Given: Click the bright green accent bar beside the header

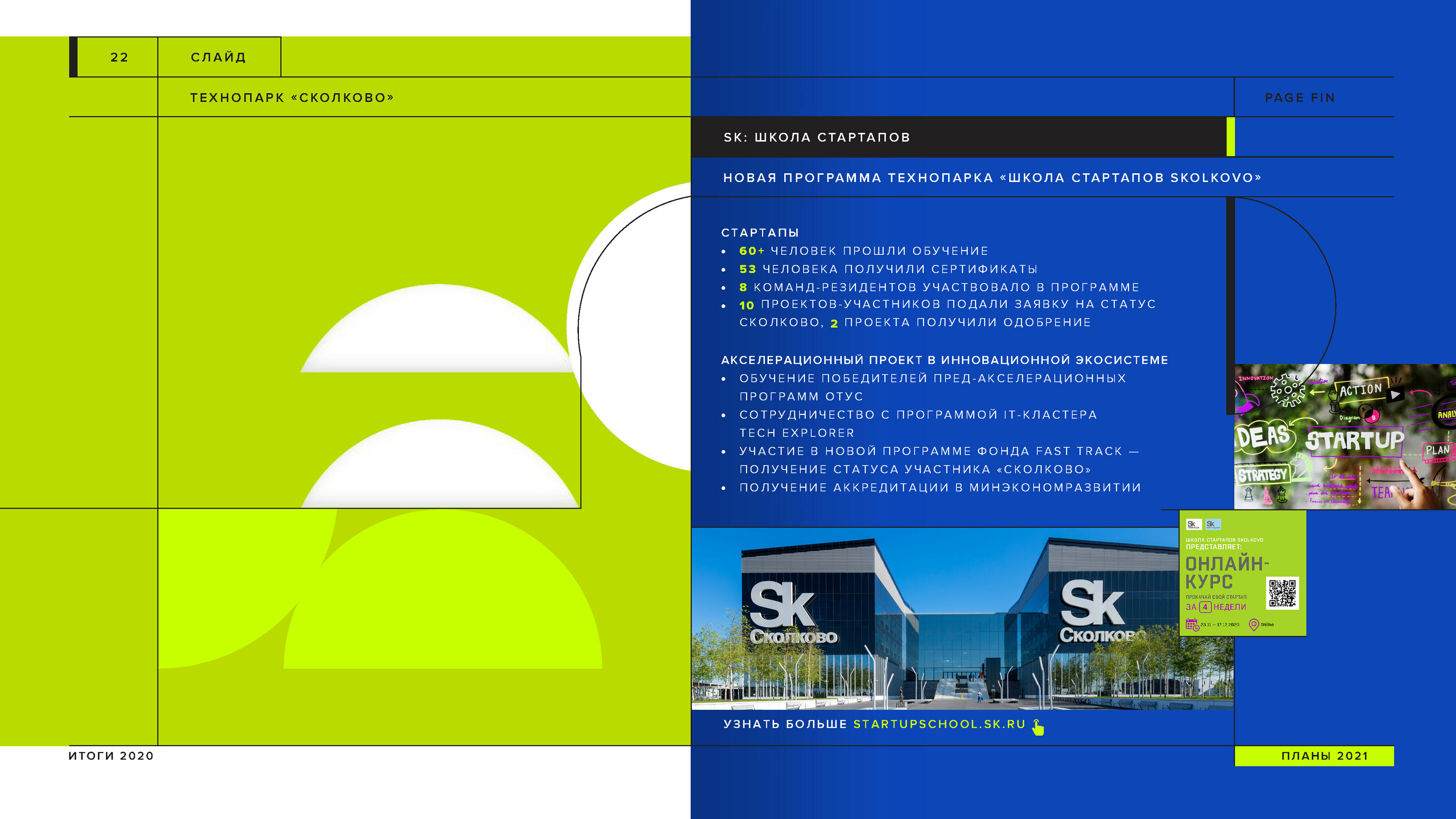Looking at the screenshot, I should [x=1230, y=136].
